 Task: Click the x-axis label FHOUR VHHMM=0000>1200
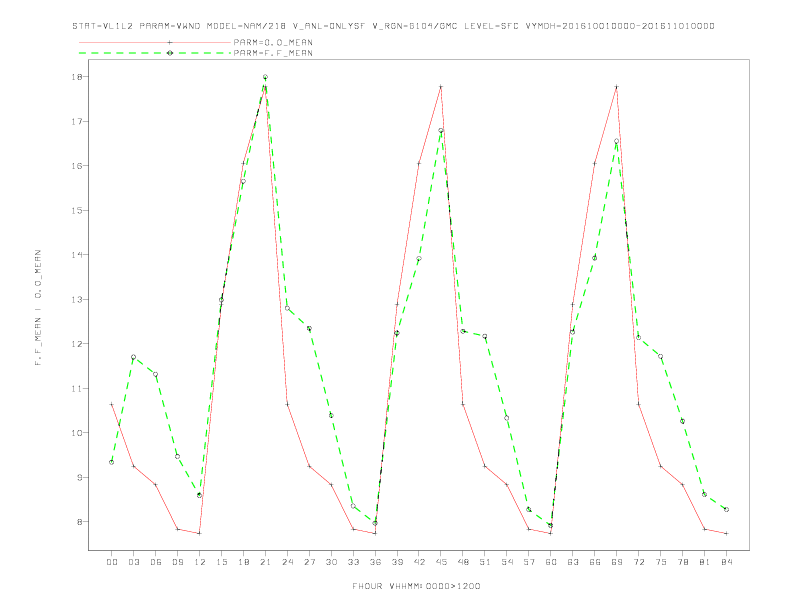coord(416,586)
